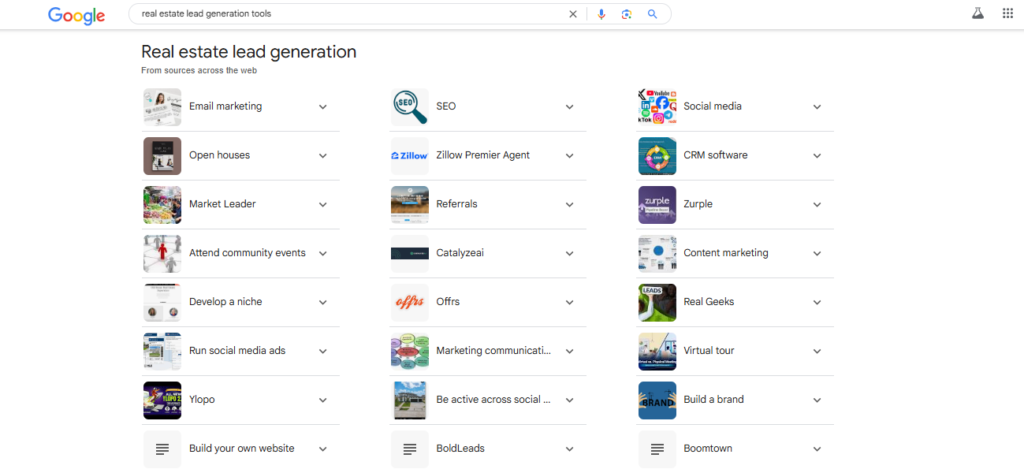
Task: Click the SEO magnifier thumbnail
Action: [409, 107]
